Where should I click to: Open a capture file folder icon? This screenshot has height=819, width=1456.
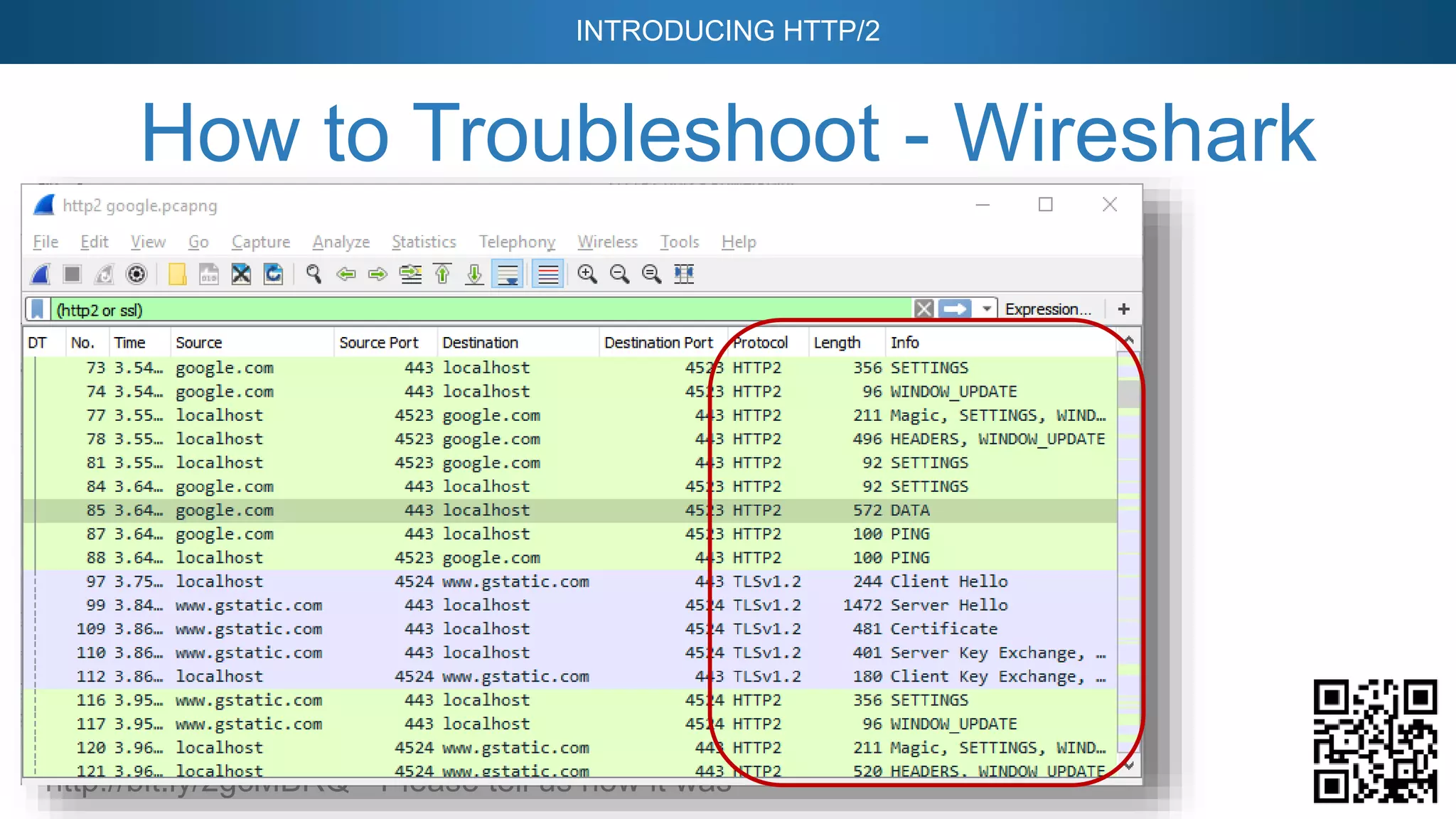point(177,274)
